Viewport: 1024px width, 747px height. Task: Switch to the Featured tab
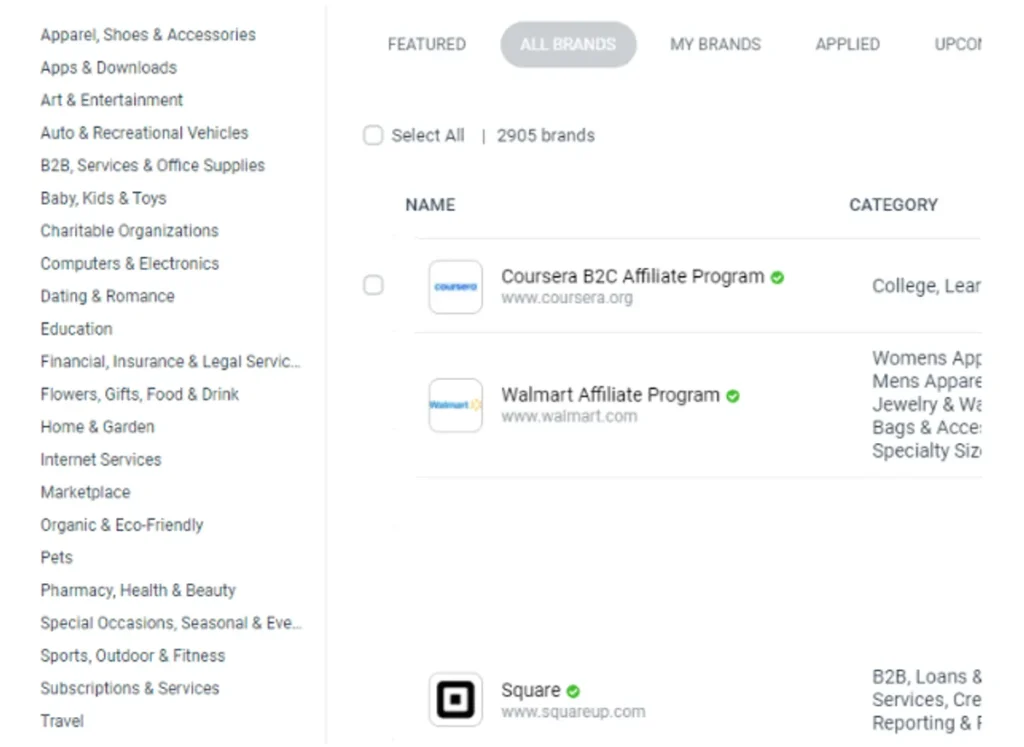426,45
